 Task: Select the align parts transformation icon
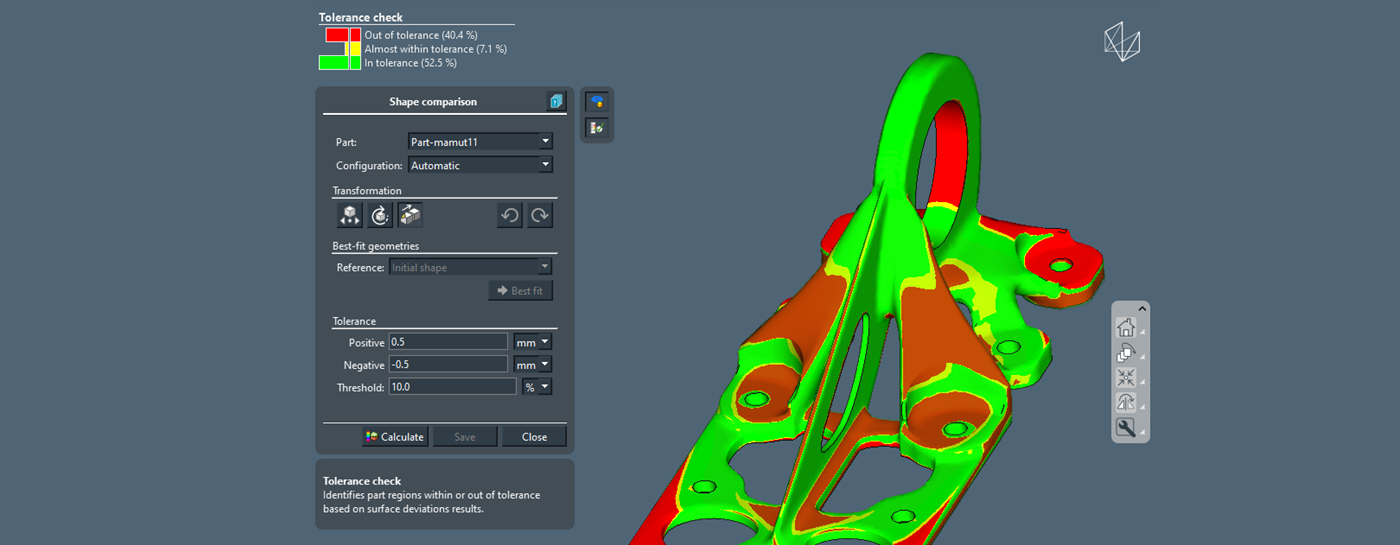tap(410, 215)
